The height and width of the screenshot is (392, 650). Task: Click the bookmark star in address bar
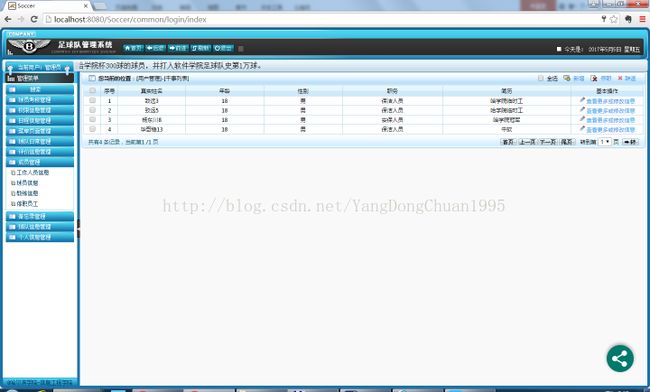(614, 19)
